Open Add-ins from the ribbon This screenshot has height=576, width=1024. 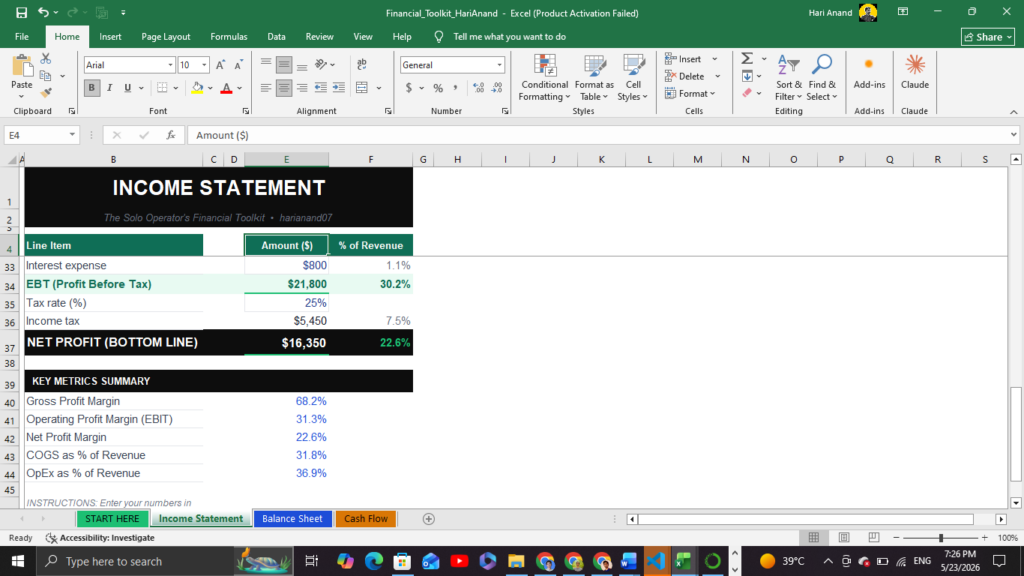click(x=869, y=72)
